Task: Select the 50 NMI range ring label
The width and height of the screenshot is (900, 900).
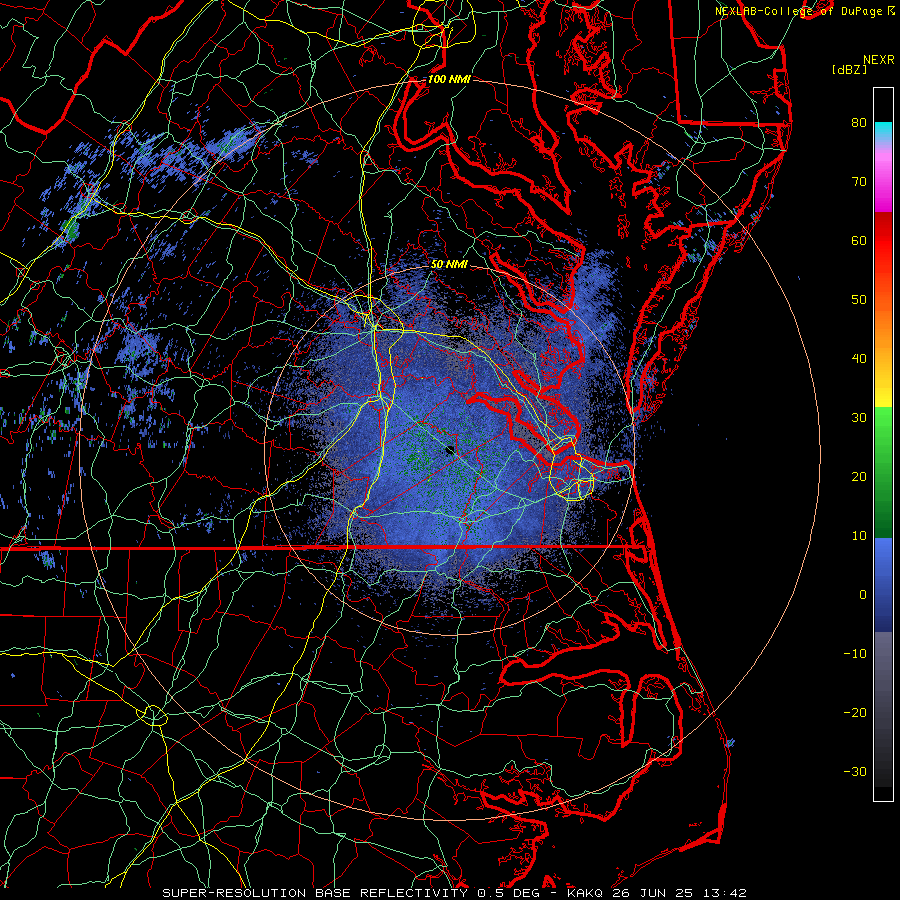Action: pos(449,265)
